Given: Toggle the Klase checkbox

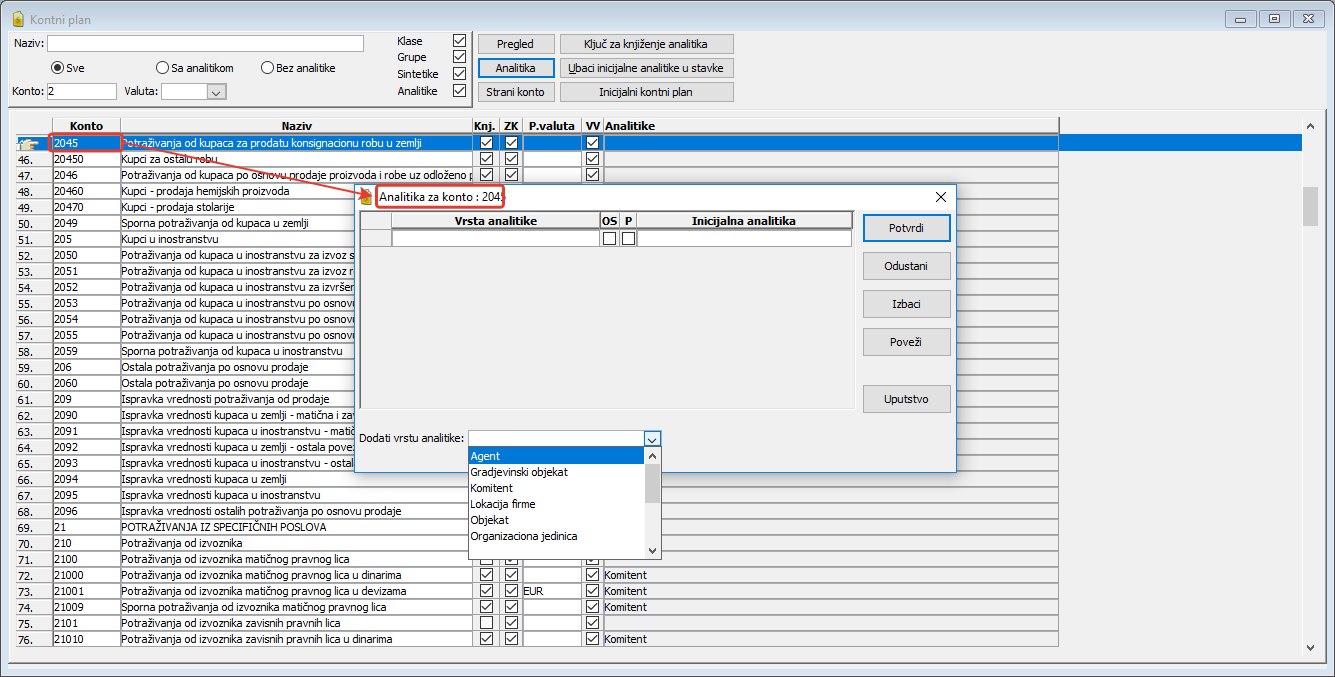Looking at the screenshot, I should coord(459,41).
